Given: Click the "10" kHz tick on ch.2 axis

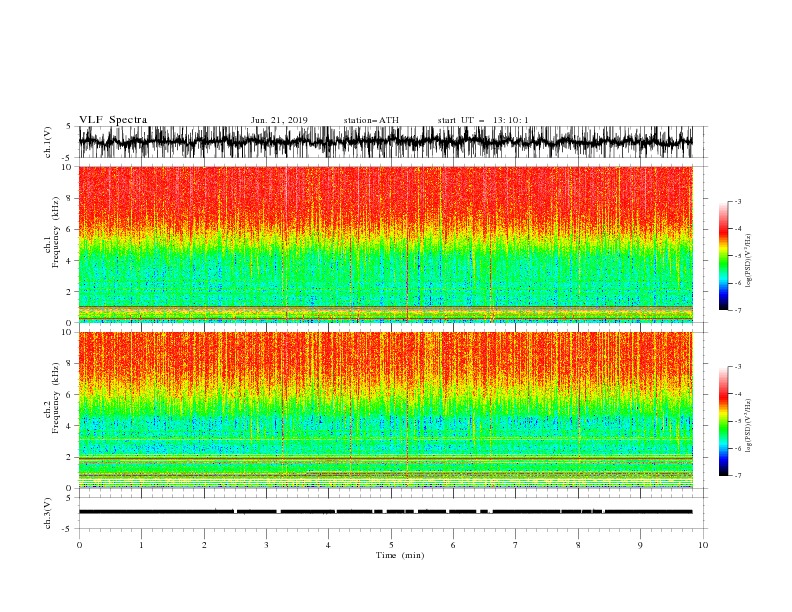Looking at the screenshot, I should [68, 332].
